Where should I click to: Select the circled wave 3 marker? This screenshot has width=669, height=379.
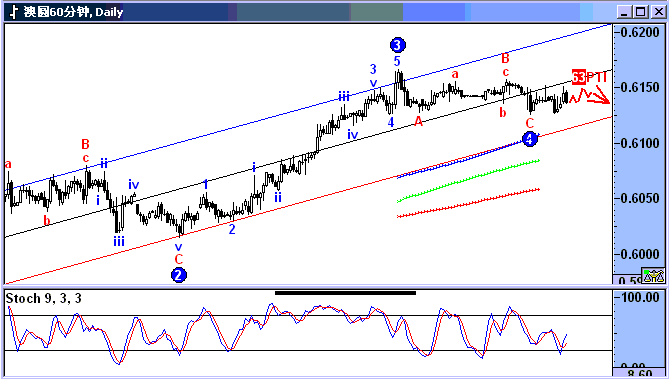(x=398, y=45)
